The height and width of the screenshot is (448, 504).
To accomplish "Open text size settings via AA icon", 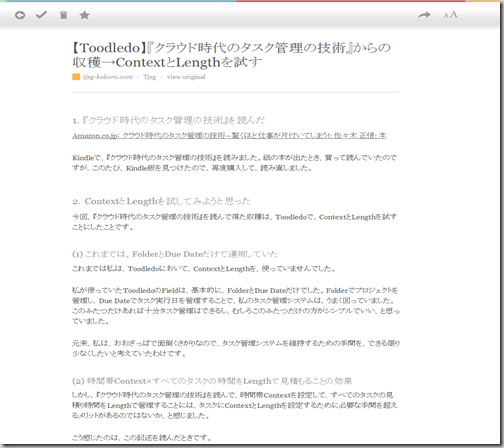I will [450, 15].
